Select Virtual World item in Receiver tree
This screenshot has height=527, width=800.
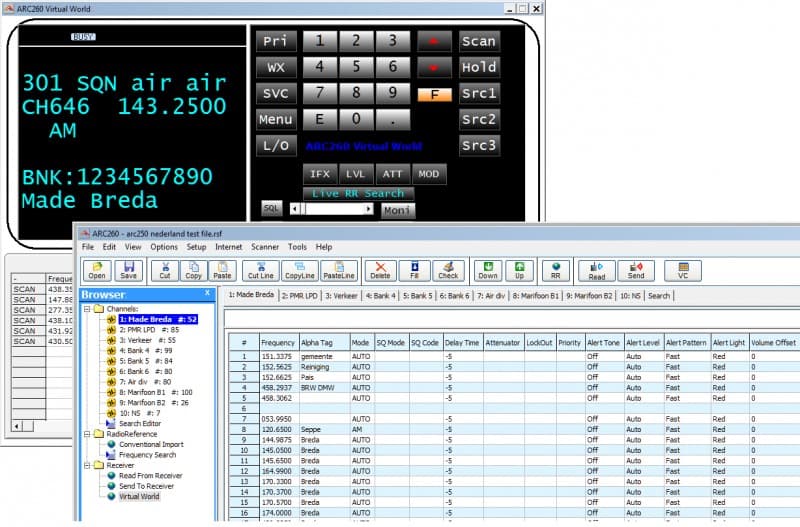(x=139, y=496)
